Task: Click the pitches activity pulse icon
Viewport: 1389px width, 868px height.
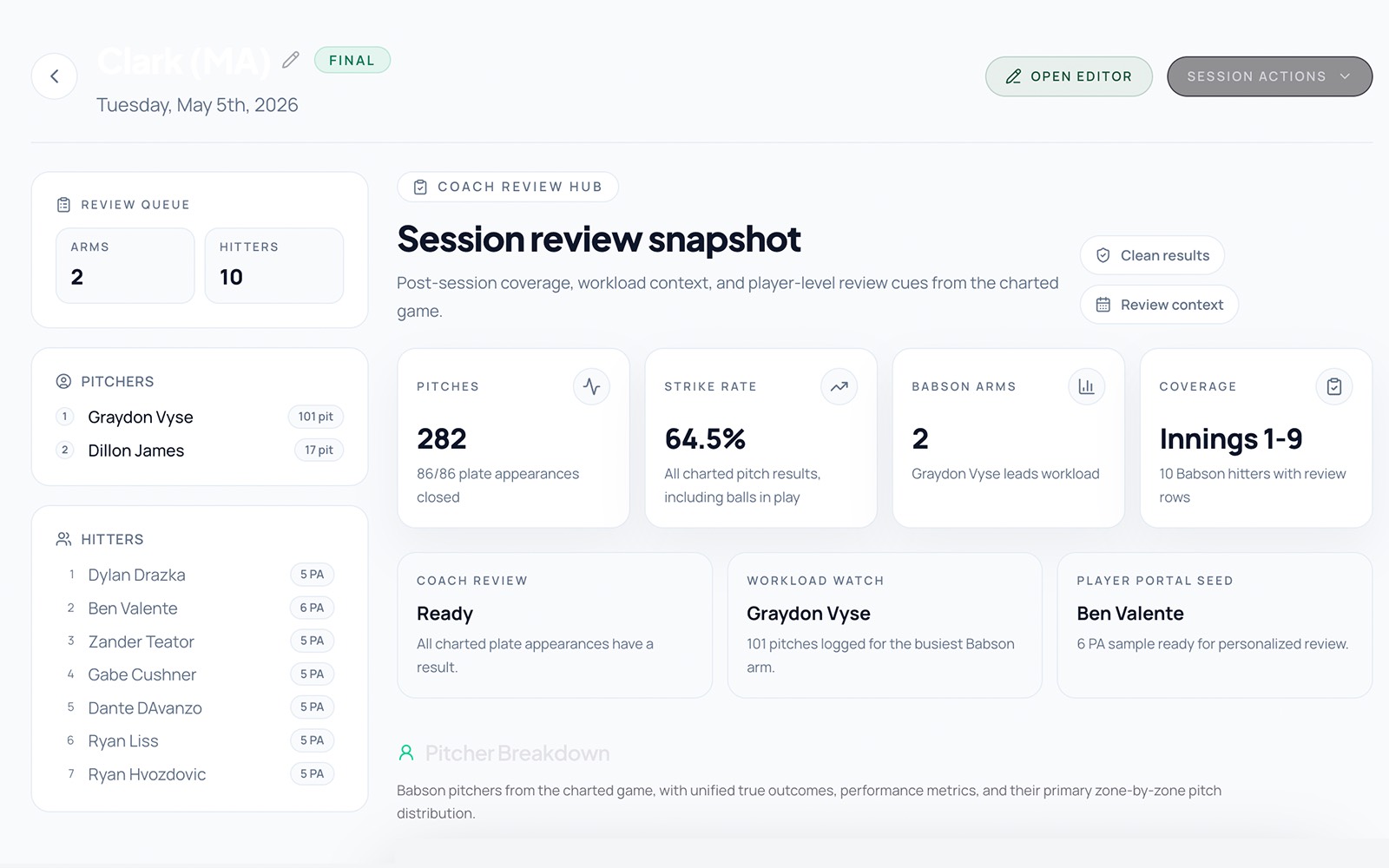Action: tap(591, 386)
